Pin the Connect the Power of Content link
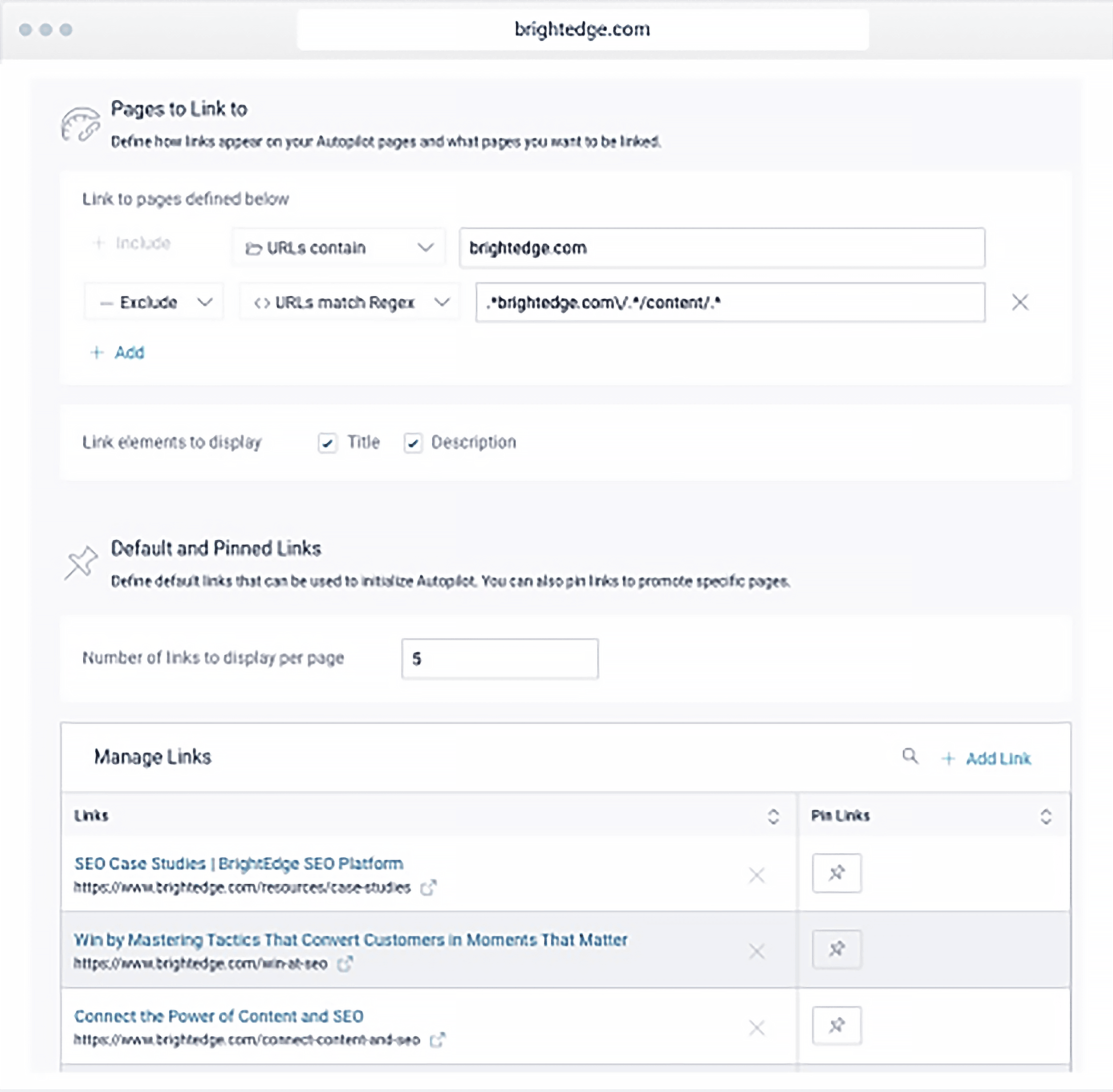The width and height of the screenshot is (1113, 1092). (x=836, y=1026)
